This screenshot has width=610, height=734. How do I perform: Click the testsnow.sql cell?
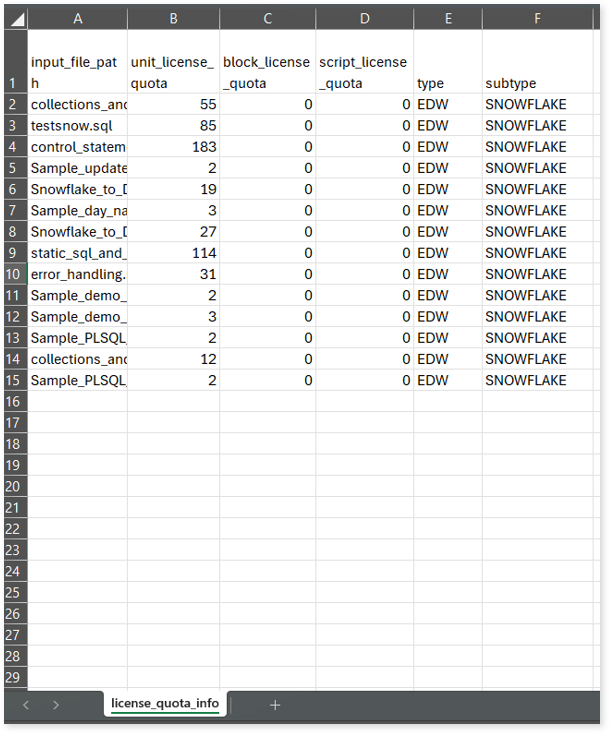(78, 126)
